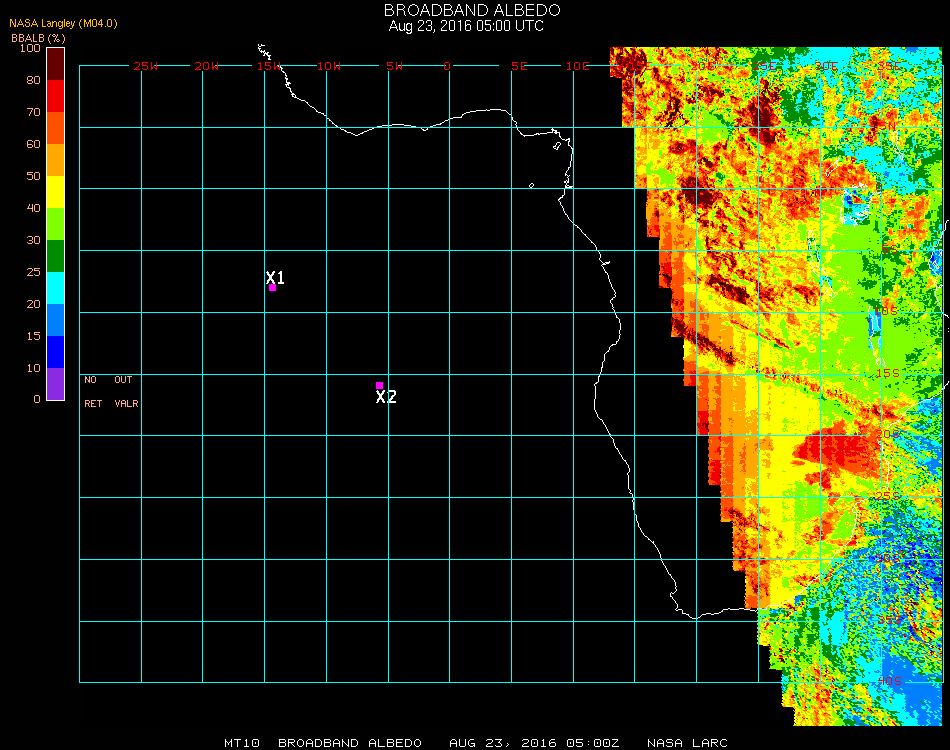Image resolution: width=950 pixels, height=750 pixels.
Task: Click the 'OUT' legend label
Action: (x=123, y=380)
